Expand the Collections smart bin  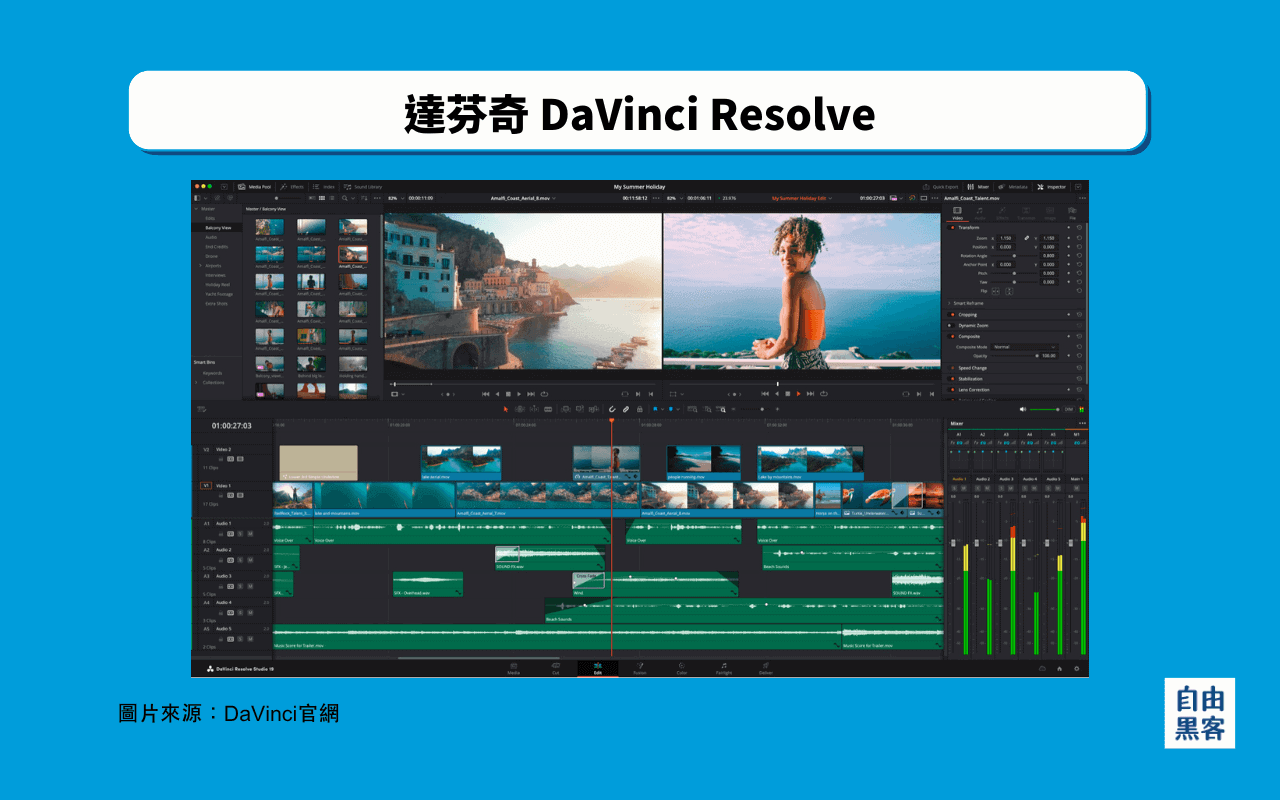coord(197,382)
